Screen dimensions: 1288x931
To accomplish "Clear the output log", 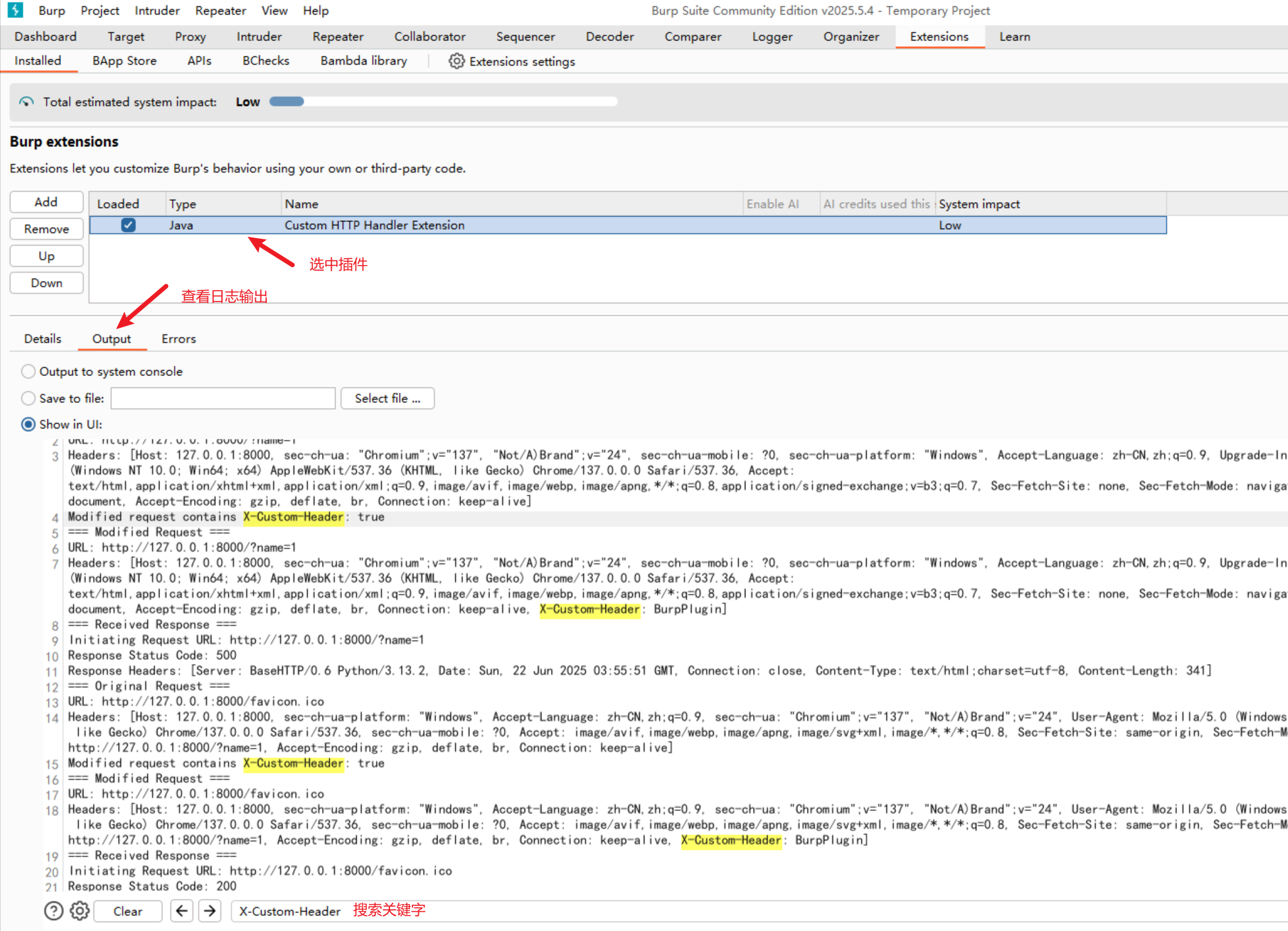I will pyautogui.click(x=128, y=910).
